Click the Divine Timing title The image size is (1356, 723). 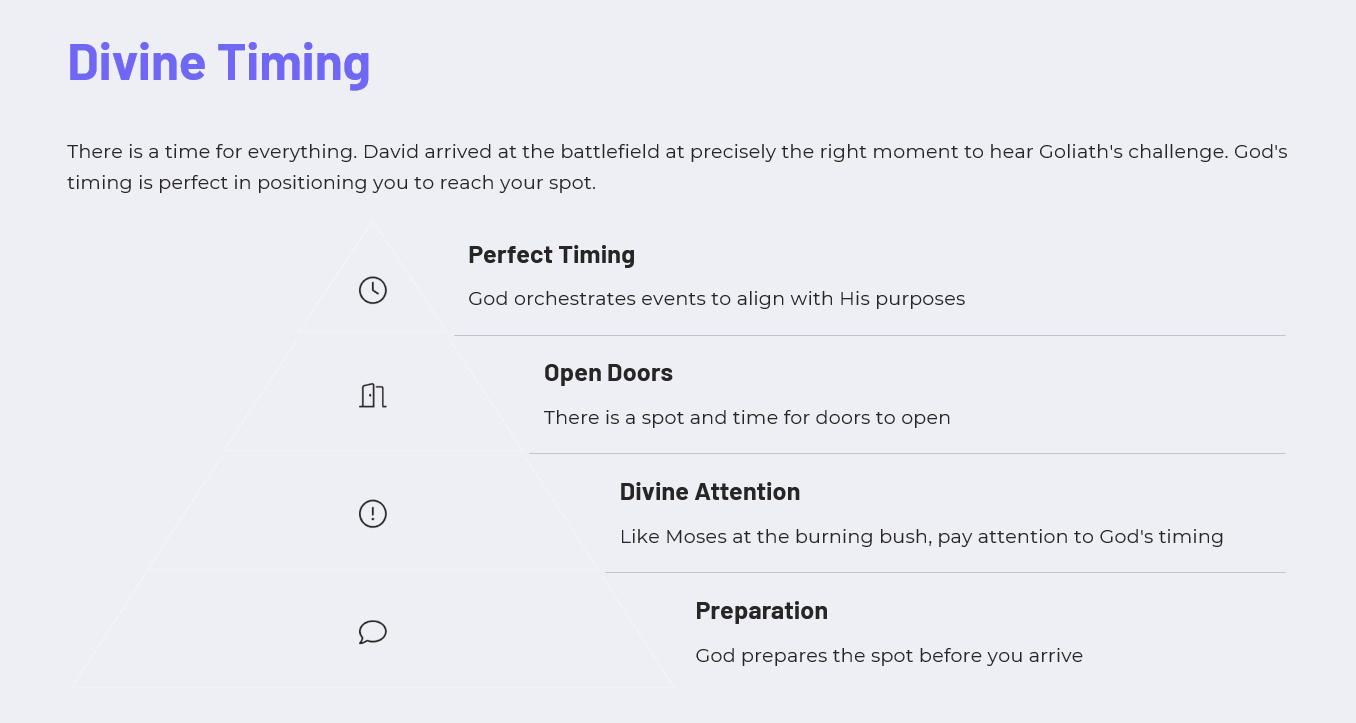coord(219,61)
